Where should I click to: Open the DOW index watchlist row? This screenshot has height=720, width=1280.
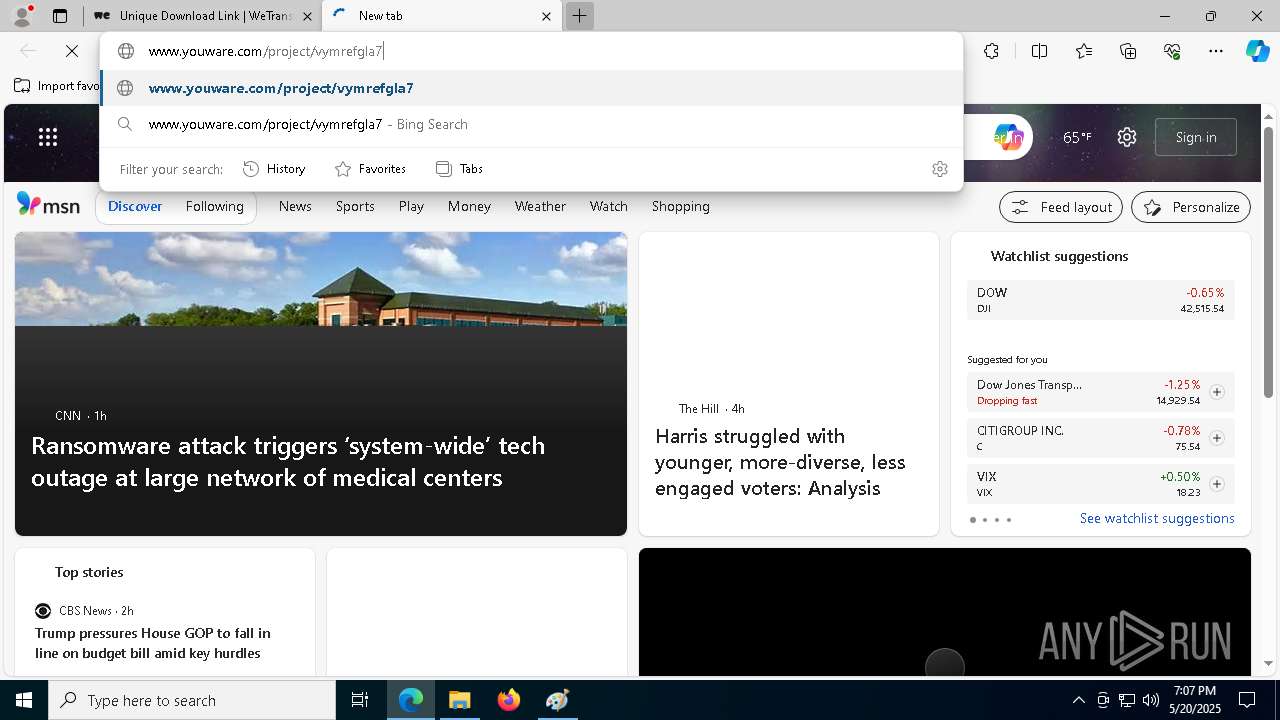[x=1100, y=300]
